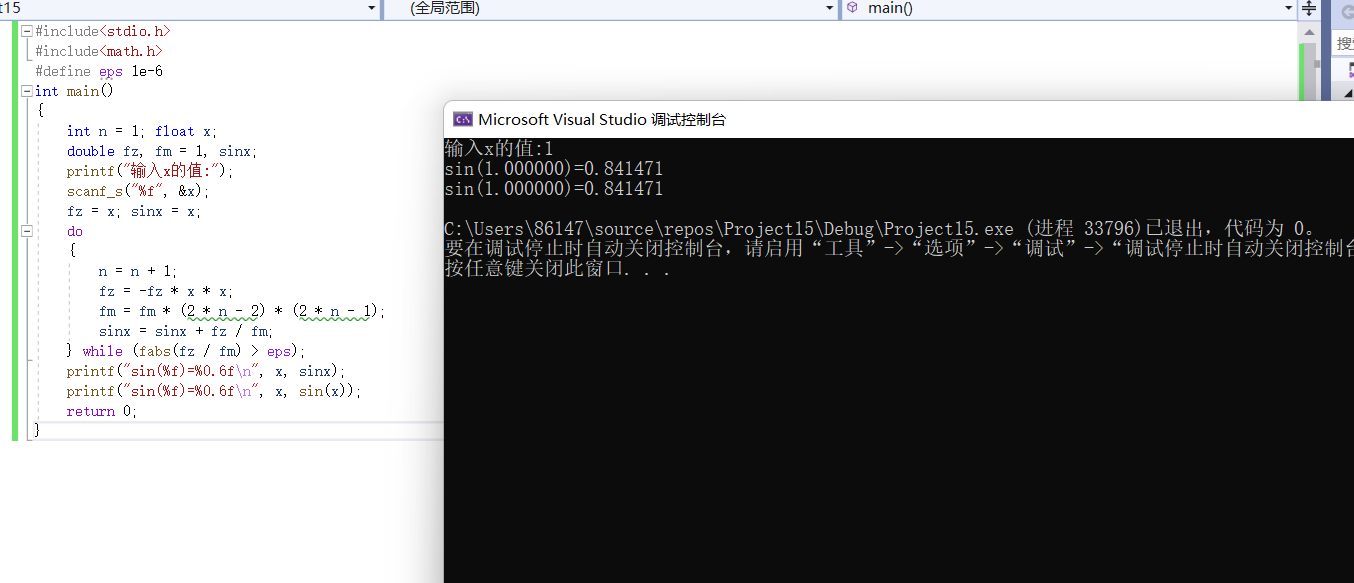
Task: Click the printf line printing sin(x)
Action: pos(214,391)
